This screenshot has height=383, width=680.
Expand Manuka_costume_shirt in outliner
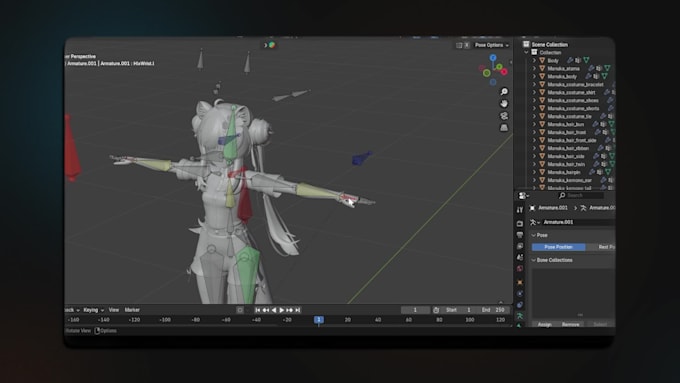tap(534, 92)
